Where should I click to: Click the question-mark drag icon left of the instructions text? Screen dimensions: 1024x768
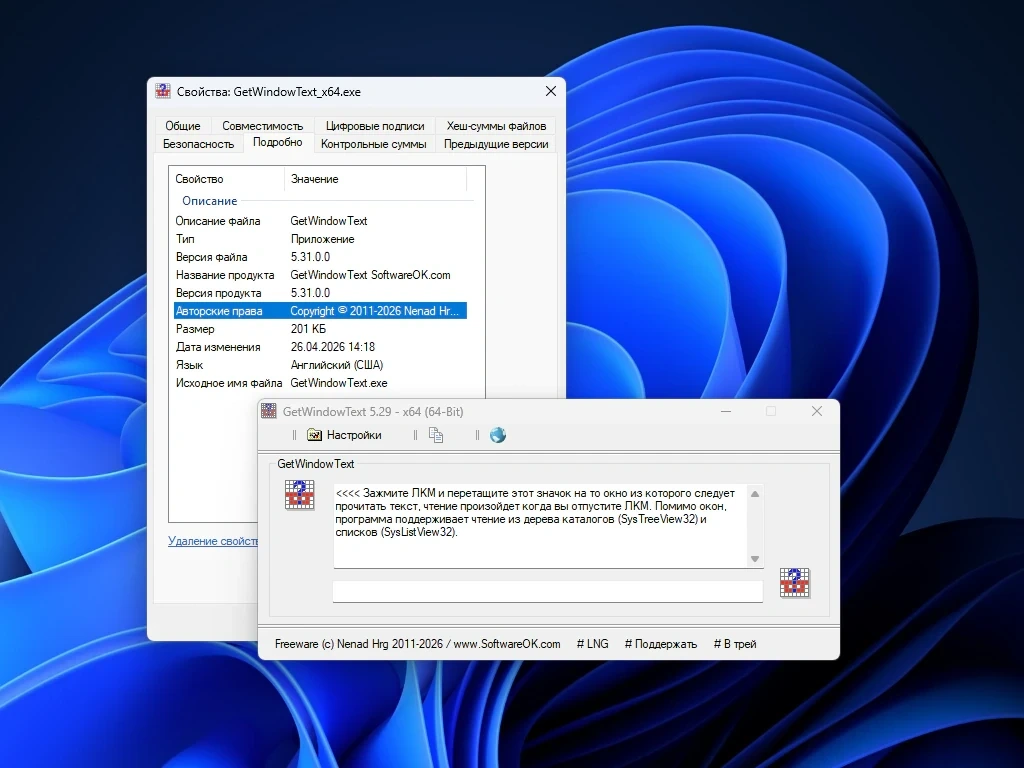tap(300, 494)
